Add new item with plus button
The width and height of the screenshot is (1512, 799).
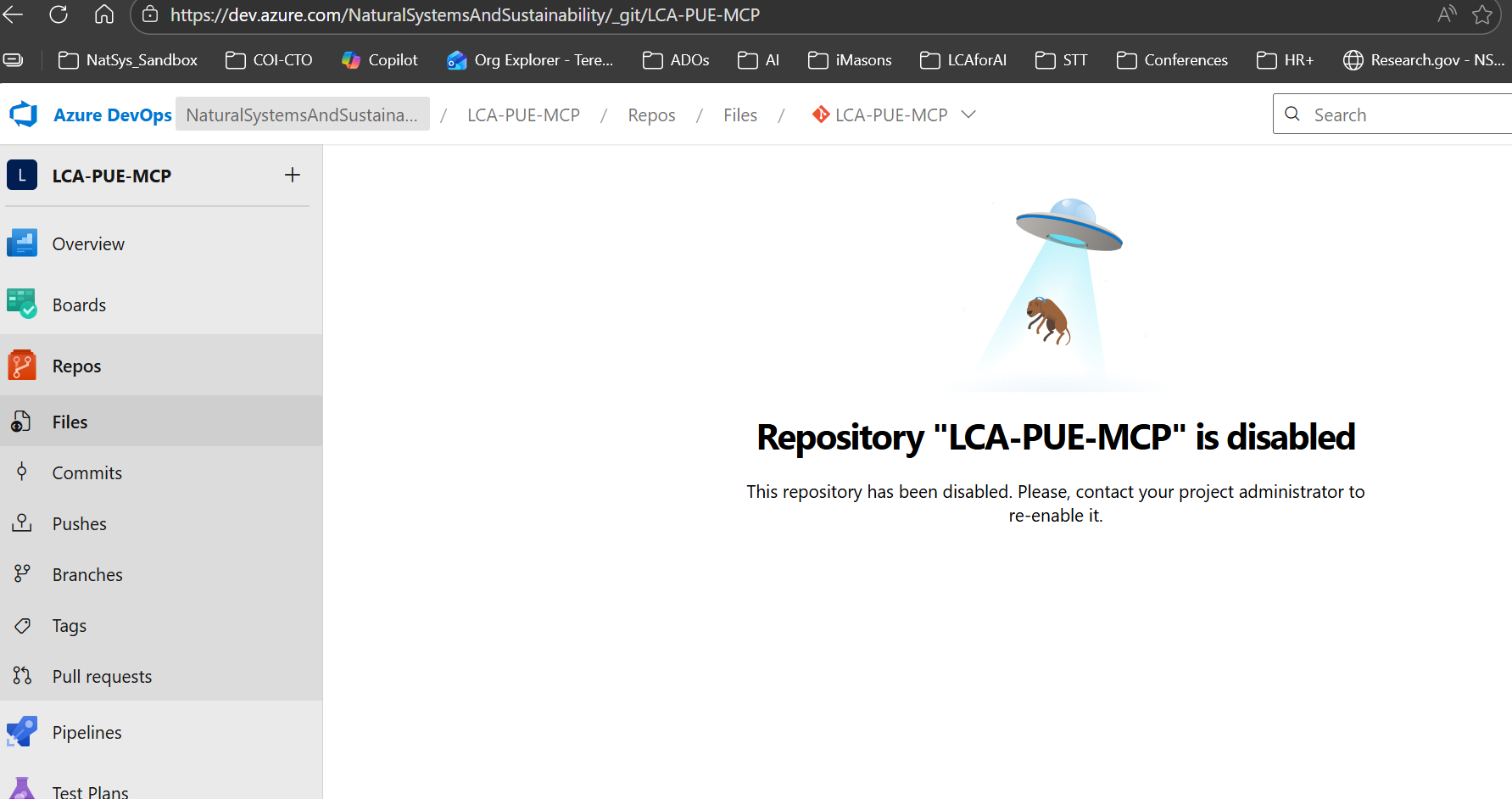pyautogui.click(x=293, y=175)
